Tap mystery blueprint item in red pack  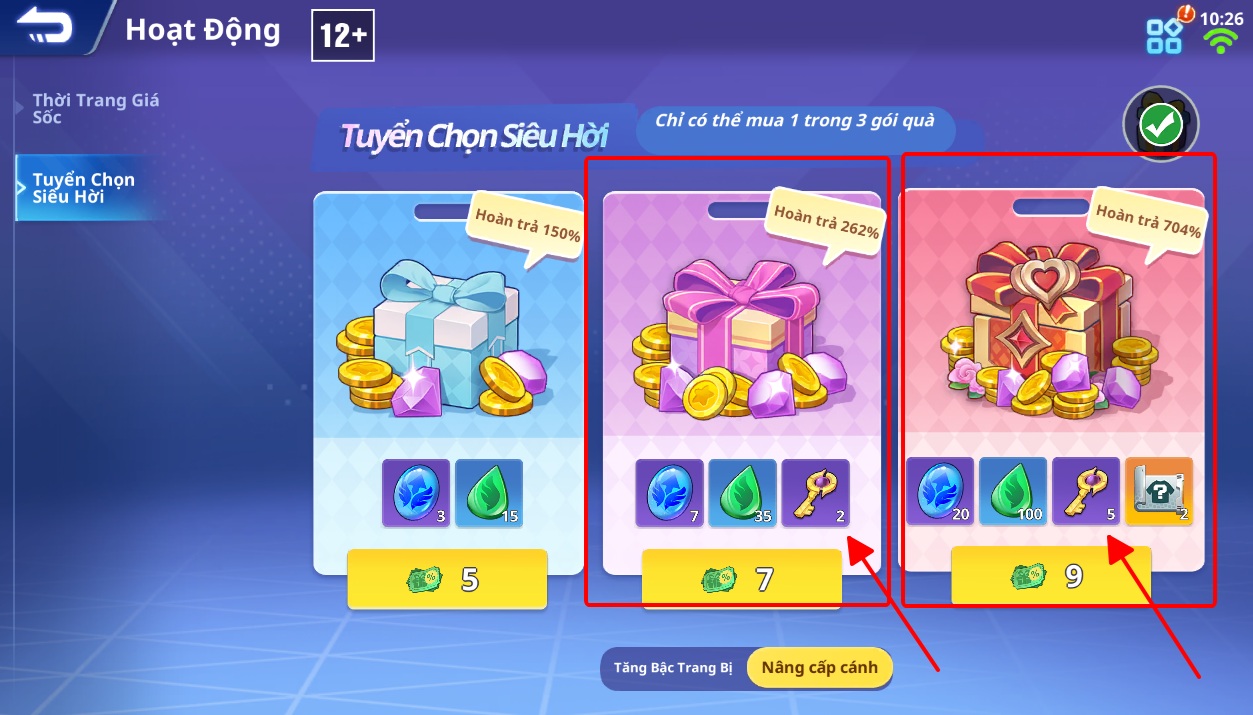(1159, 491)
